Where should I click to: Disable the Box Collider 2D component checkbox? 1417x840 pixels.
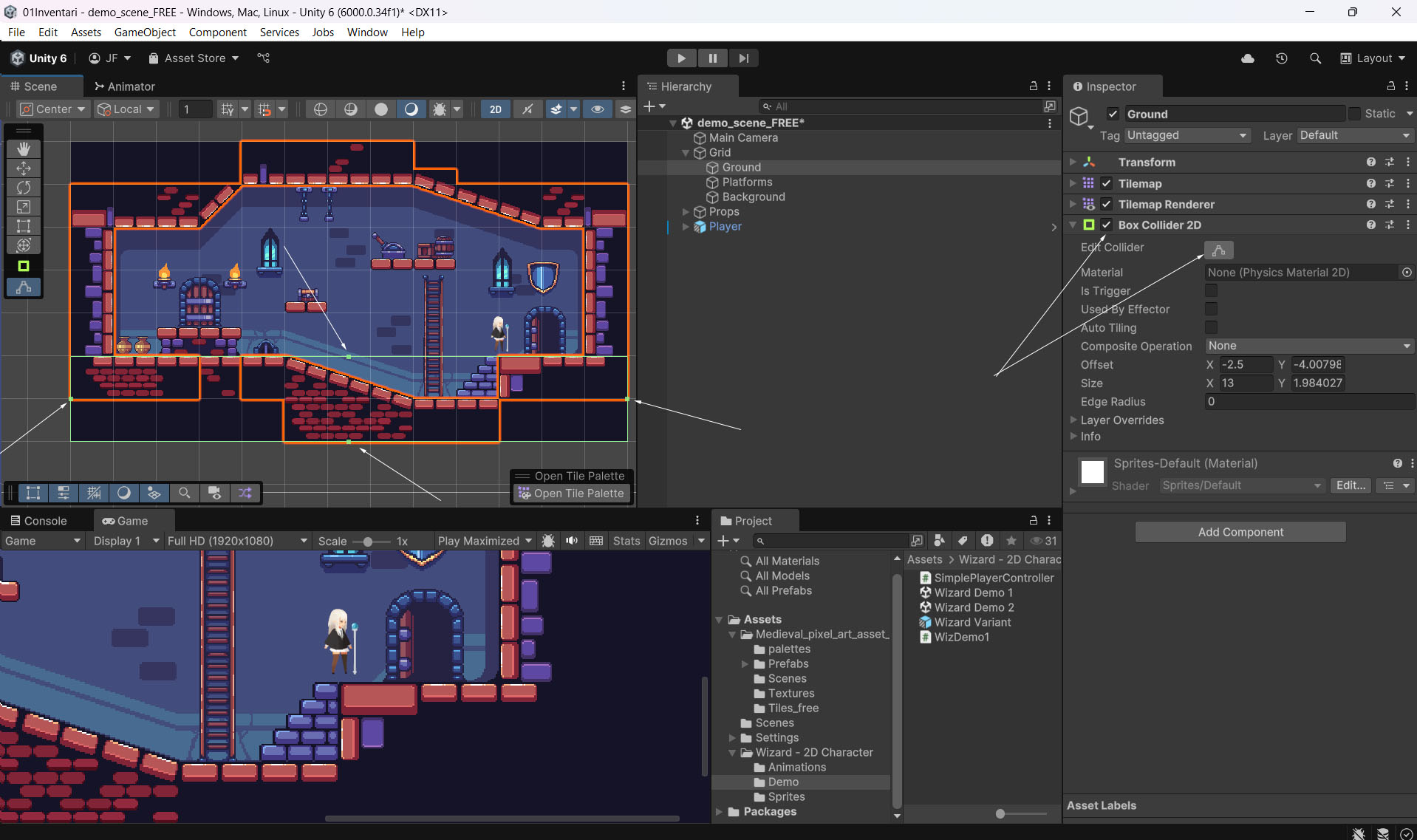[x=1106, y=225]
